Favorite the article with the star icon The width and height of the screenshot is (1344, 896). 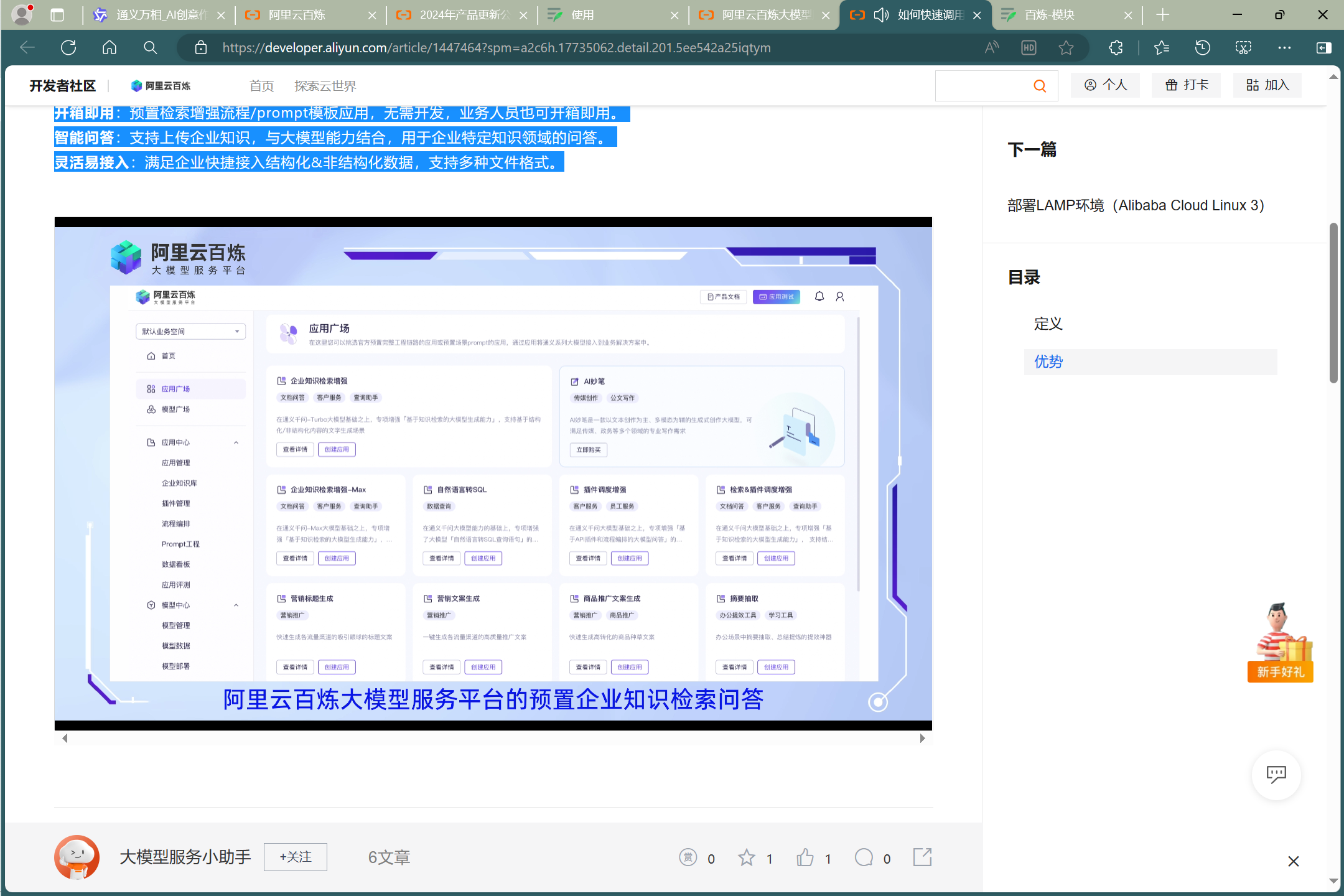[x=746, y=857]
